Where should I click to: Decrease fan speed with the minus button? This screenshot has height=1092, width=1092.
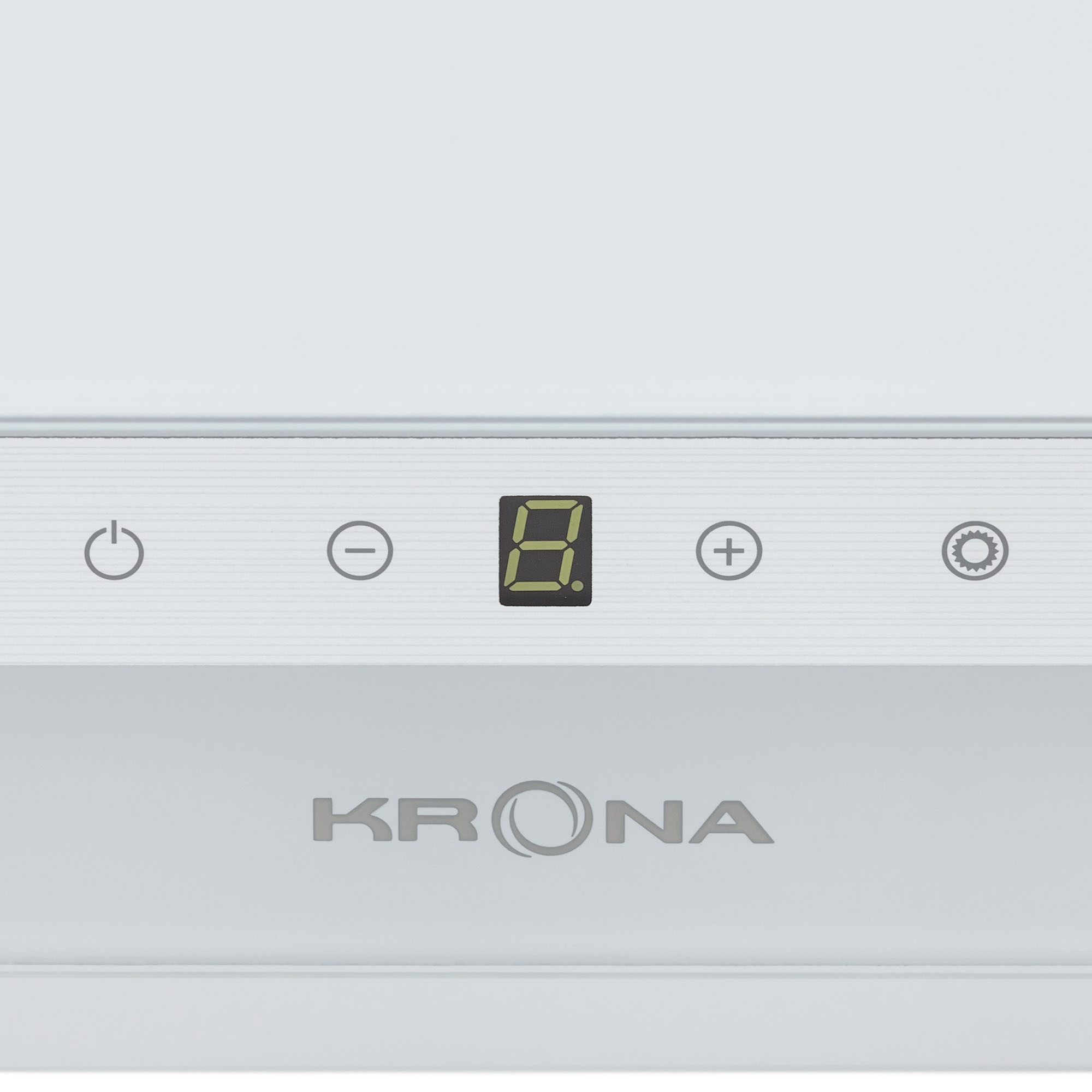(x=359, y=550)
